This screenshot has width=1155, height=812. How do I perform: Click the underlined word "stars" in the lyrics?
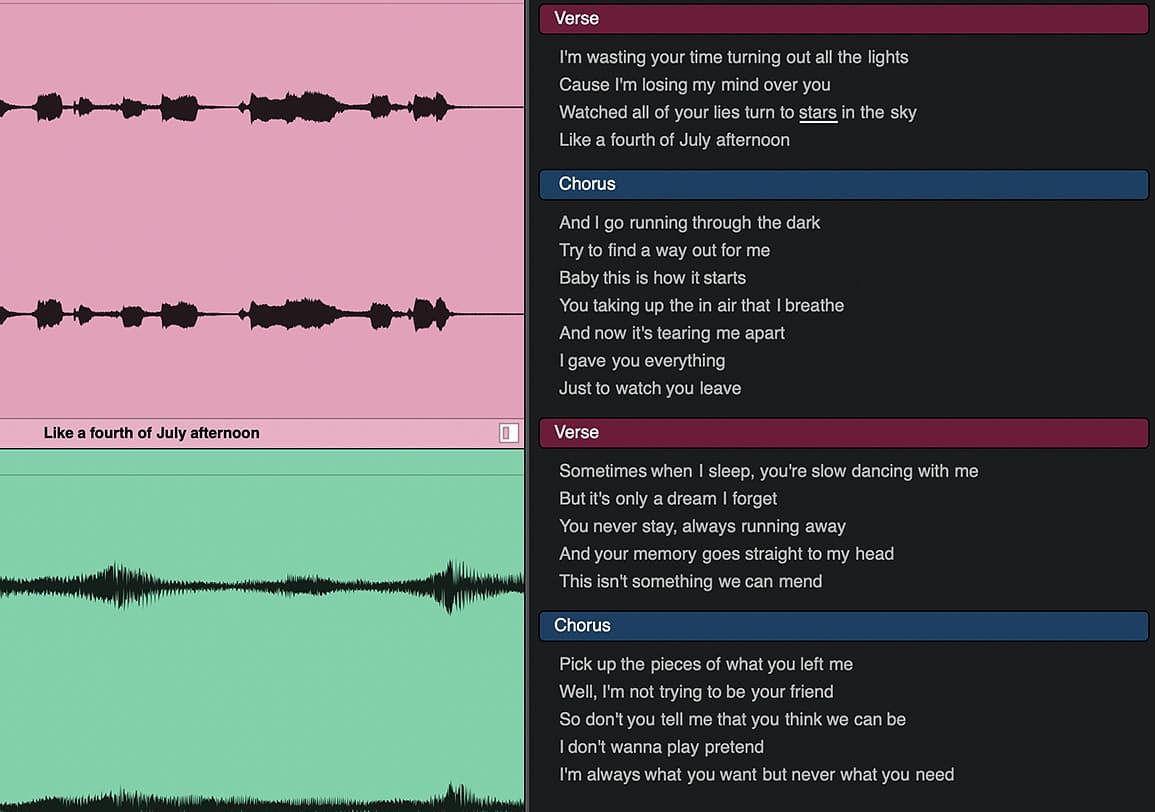(818, 113)
